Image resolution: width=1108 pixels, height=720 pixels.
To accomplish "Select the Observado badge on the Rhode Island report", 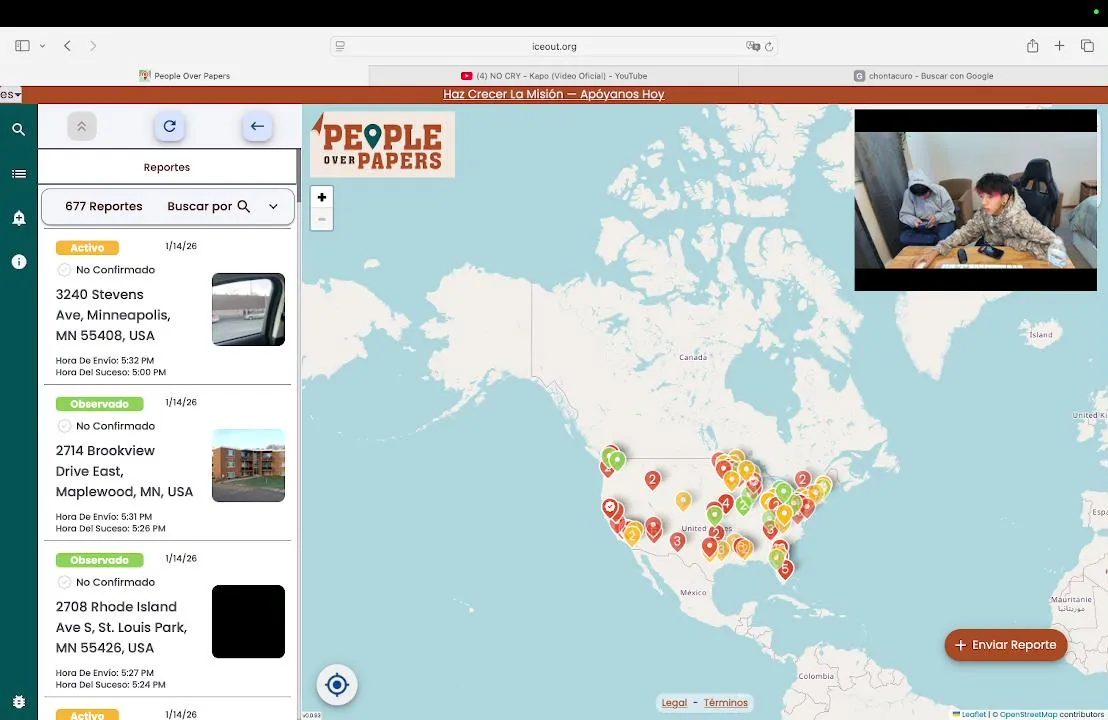I will click(x=100, y=560).
